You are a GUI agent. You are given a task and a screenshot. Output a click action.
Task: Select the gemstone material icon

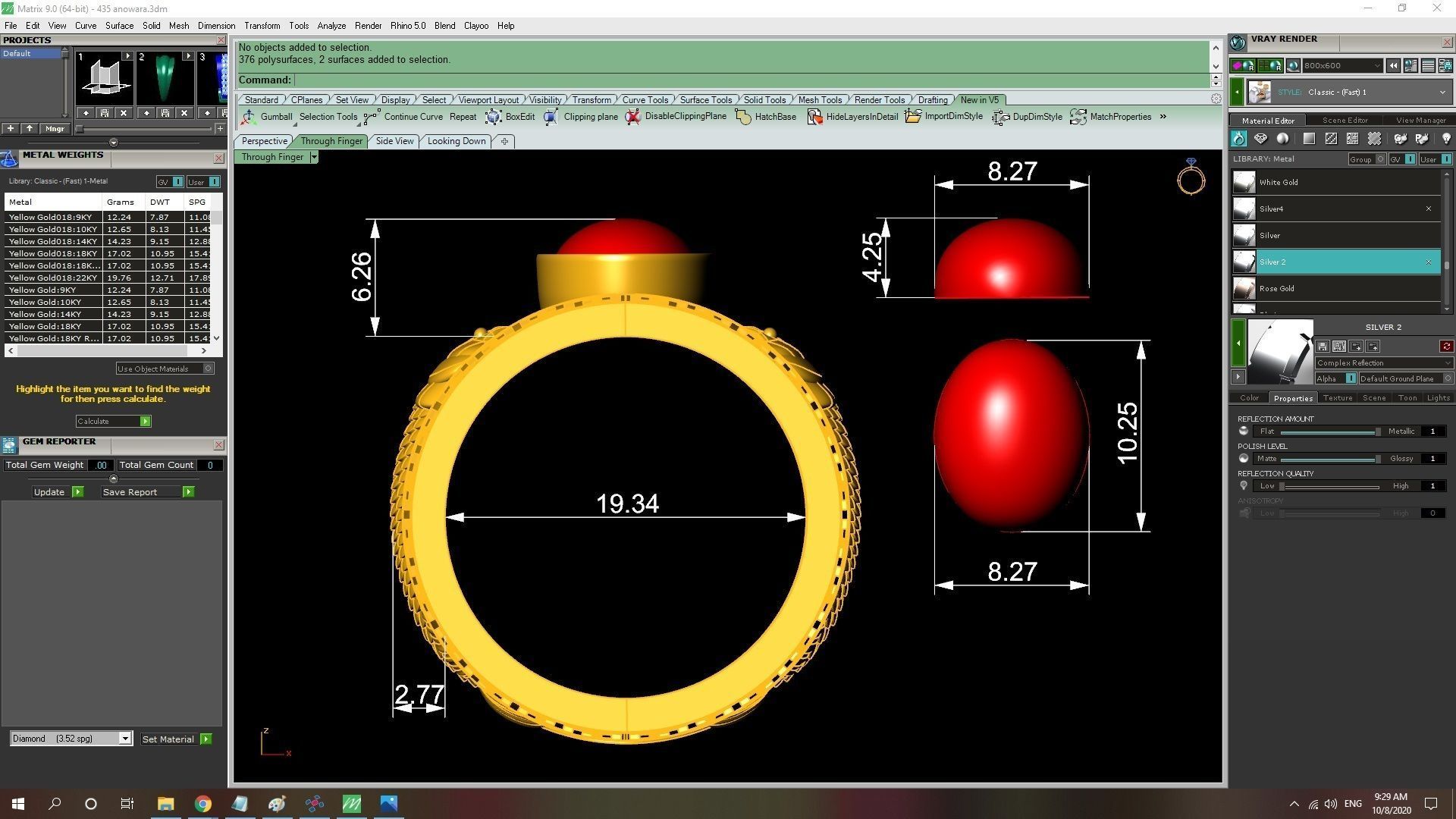1260,139
